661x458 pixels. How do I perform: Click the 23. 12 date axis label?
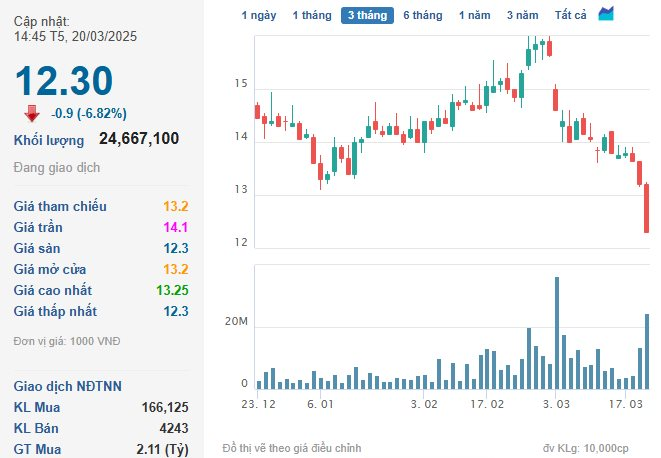click(x=258, y=404)
